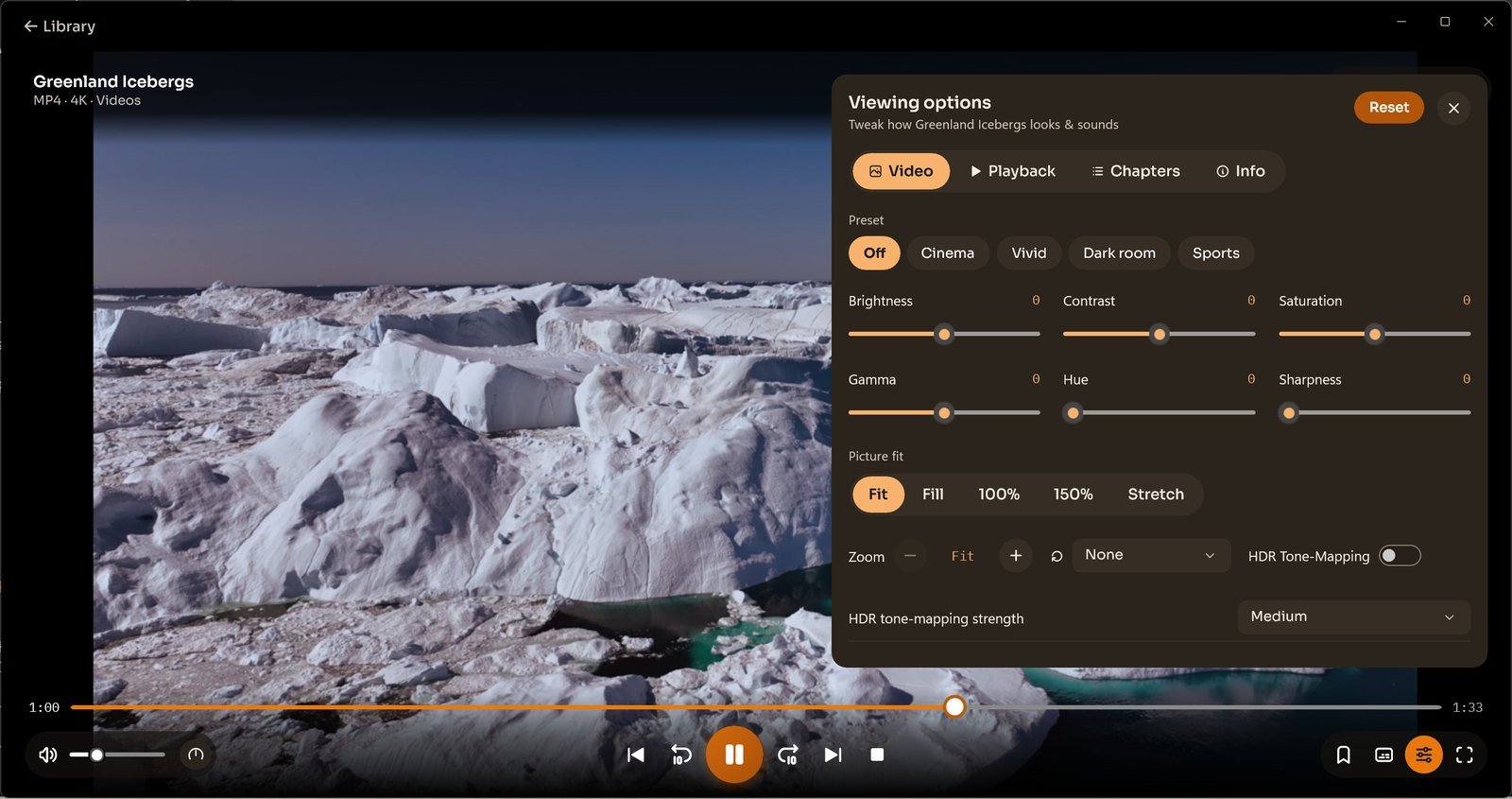This screenshot has height=799, width=1512.
Task: Close the Viewing options panel
Action: click(x=1453, y=108)
